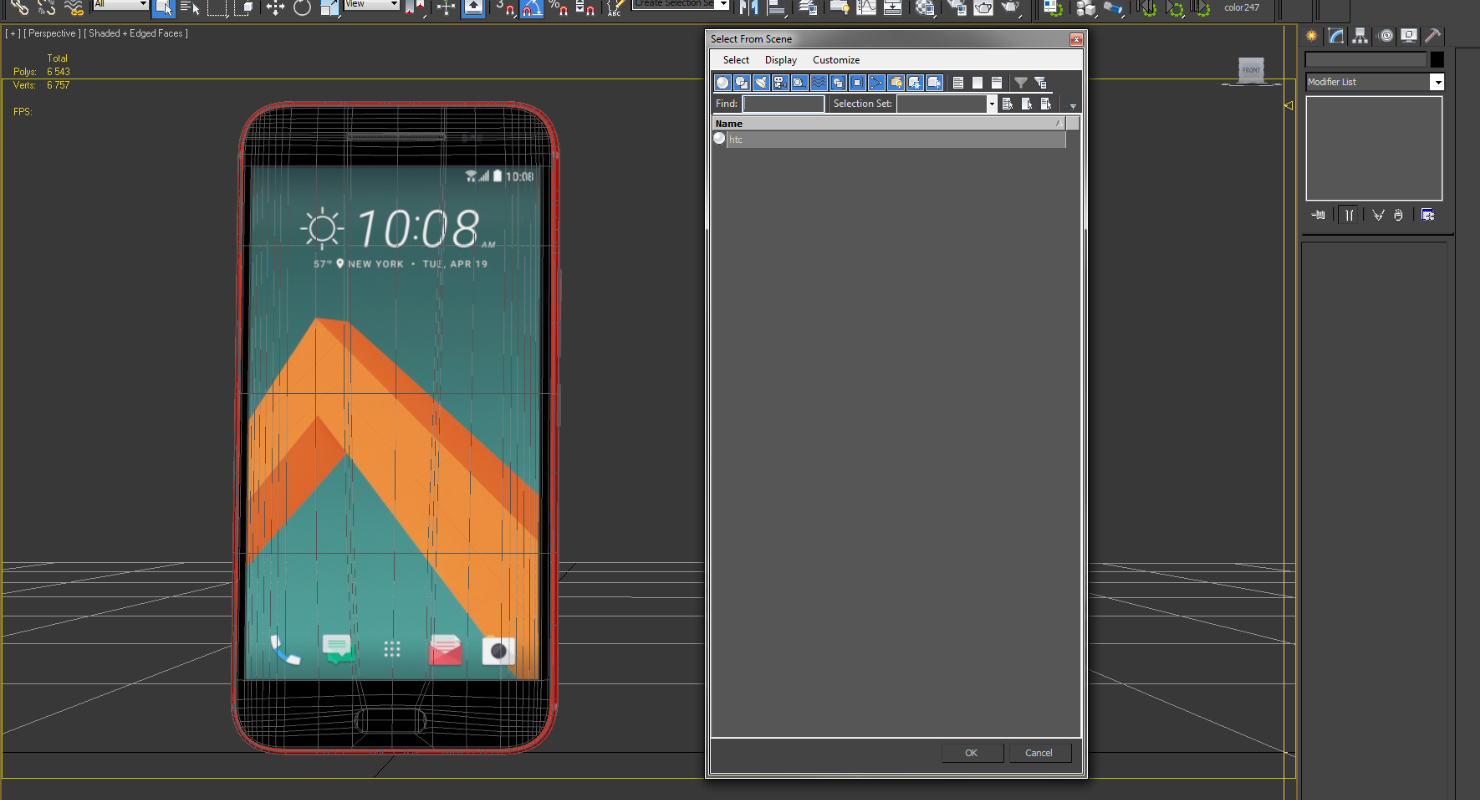Screen dimensions: 1480x800
Task: Click the first selection-set list icon right of Selection Set
Action: click(1007, 104)
